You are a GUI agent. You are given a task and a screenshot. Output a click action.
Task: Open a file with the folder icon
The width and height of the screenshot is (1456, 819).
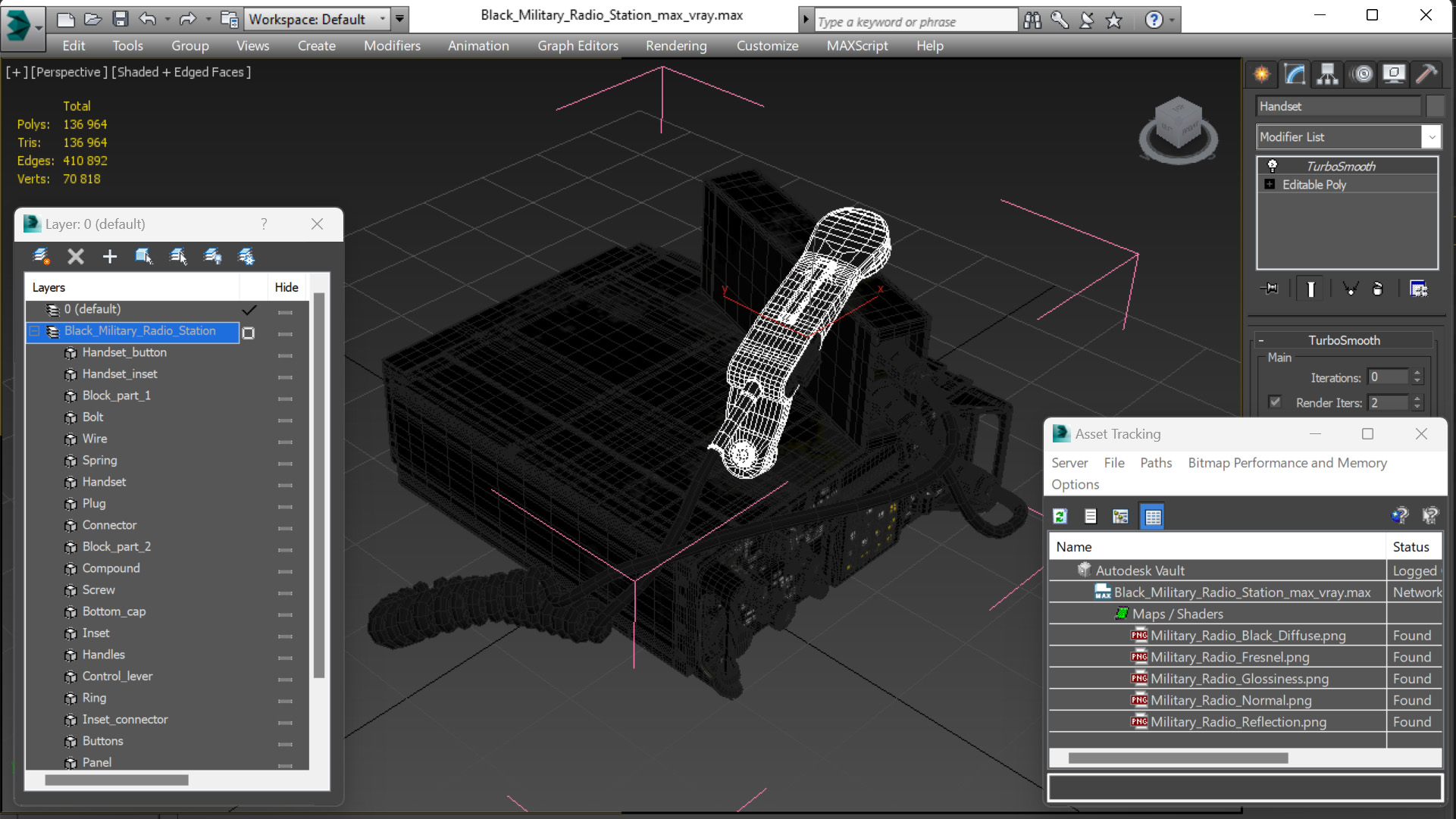click(93, 19)
